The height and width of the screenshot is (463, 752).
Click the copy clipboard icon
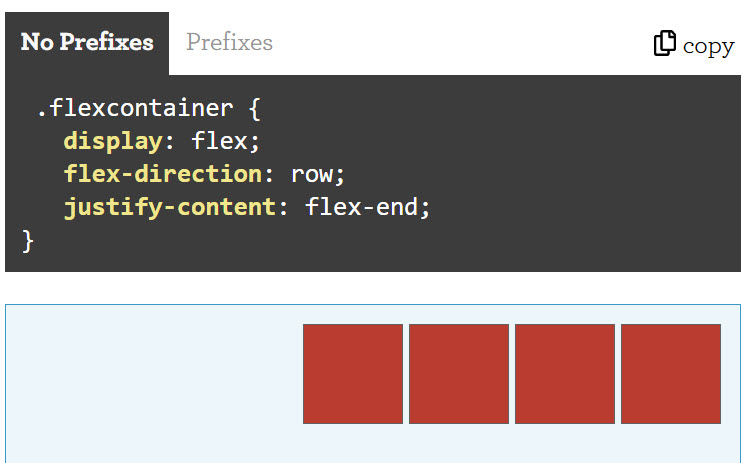[665, 44]
